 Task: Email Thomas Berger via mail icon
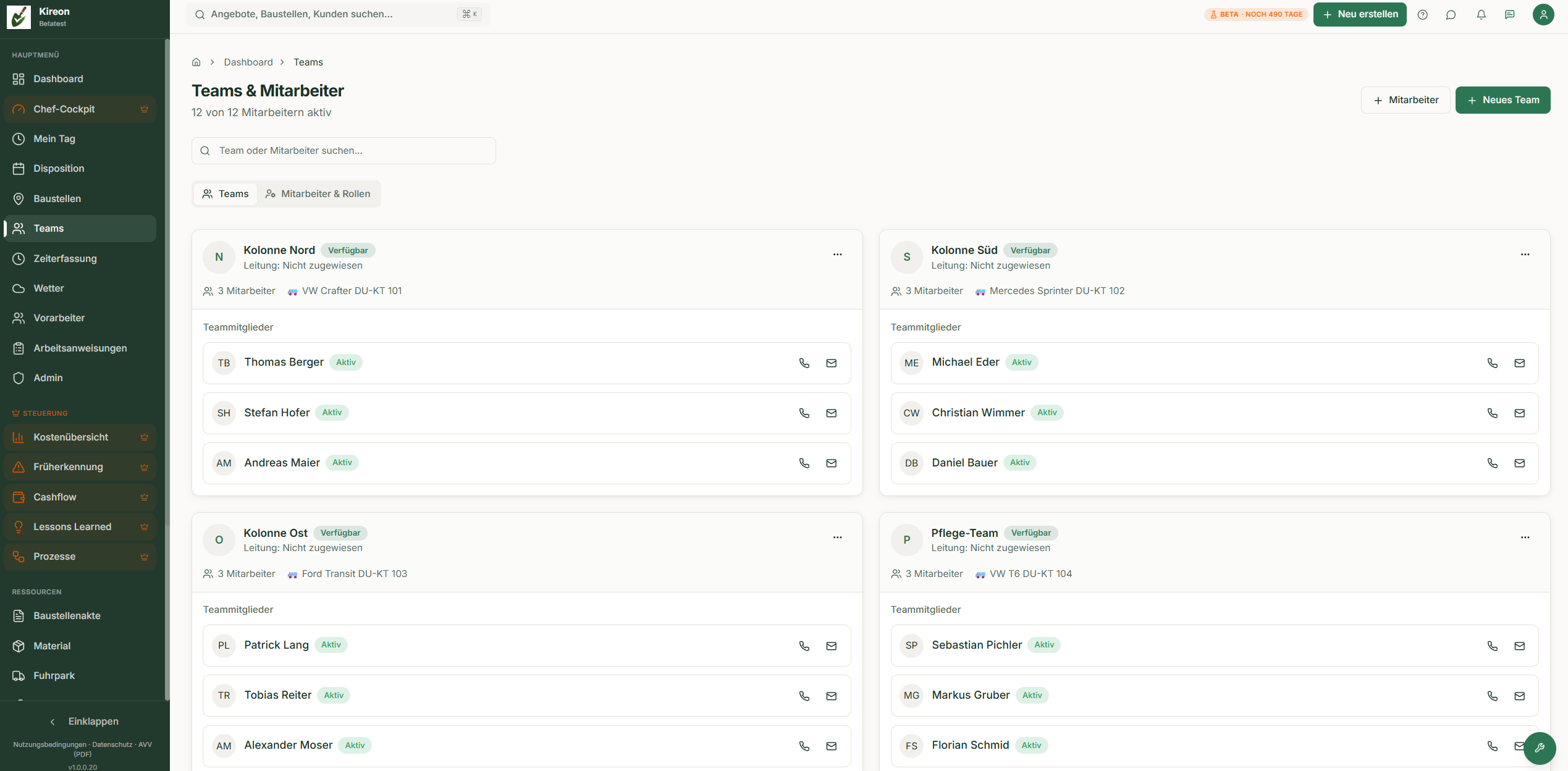(x=831, y=363)
